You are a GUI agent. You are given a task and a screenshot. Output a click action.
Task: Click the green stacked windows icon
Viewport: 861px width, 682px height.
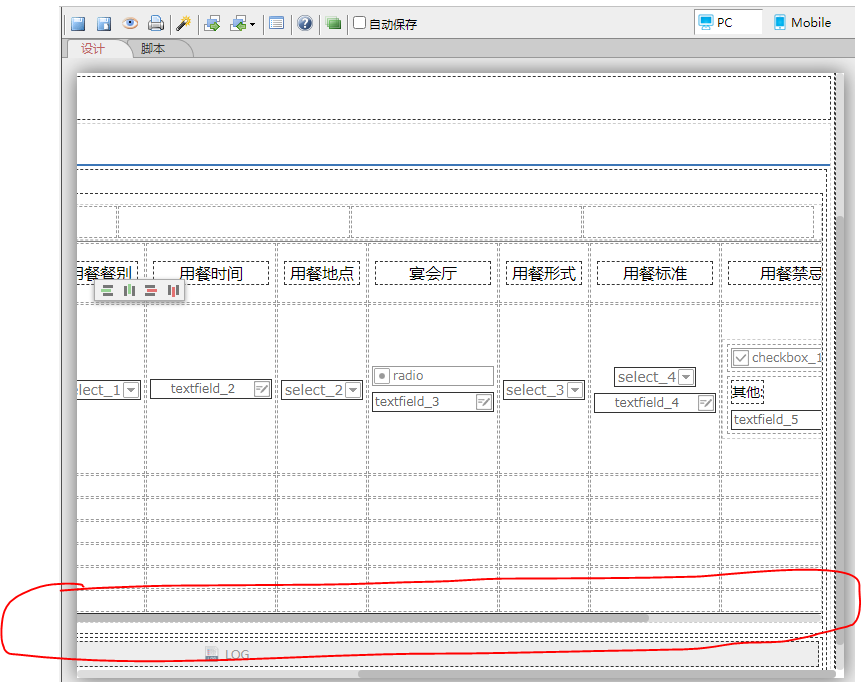(333, 23)
